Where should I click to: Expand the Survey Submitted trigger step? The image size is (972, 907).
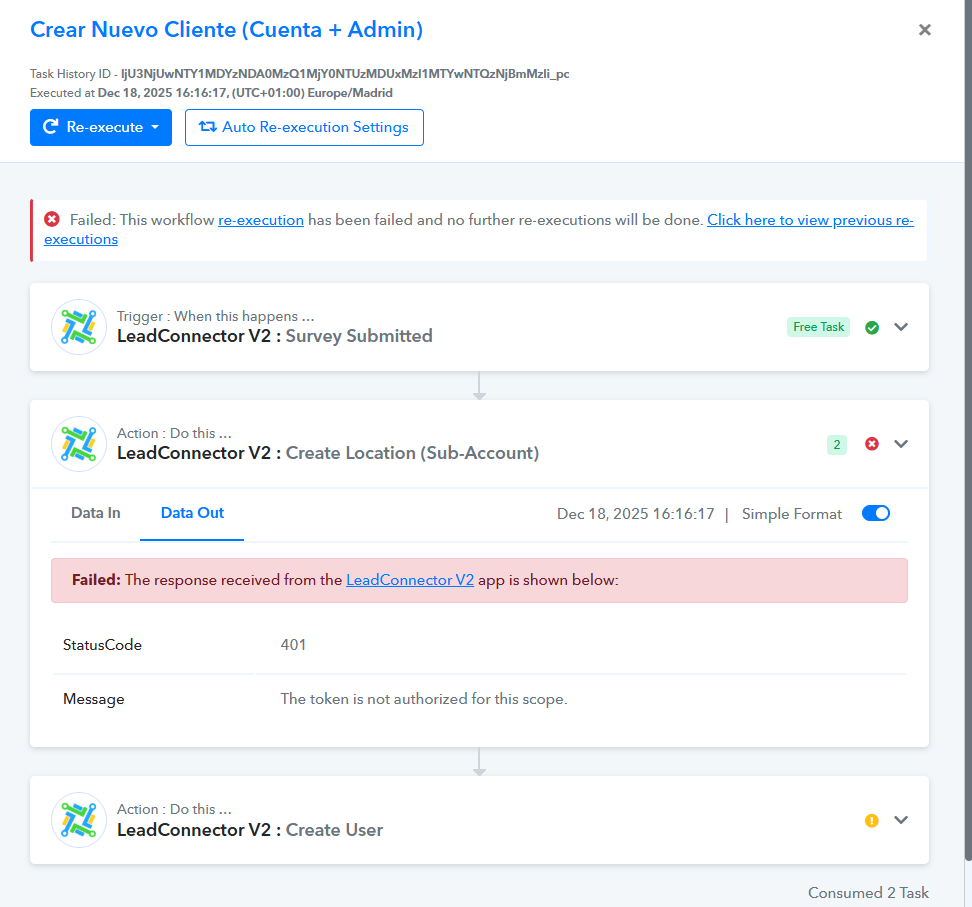click(x=901, y=327)
